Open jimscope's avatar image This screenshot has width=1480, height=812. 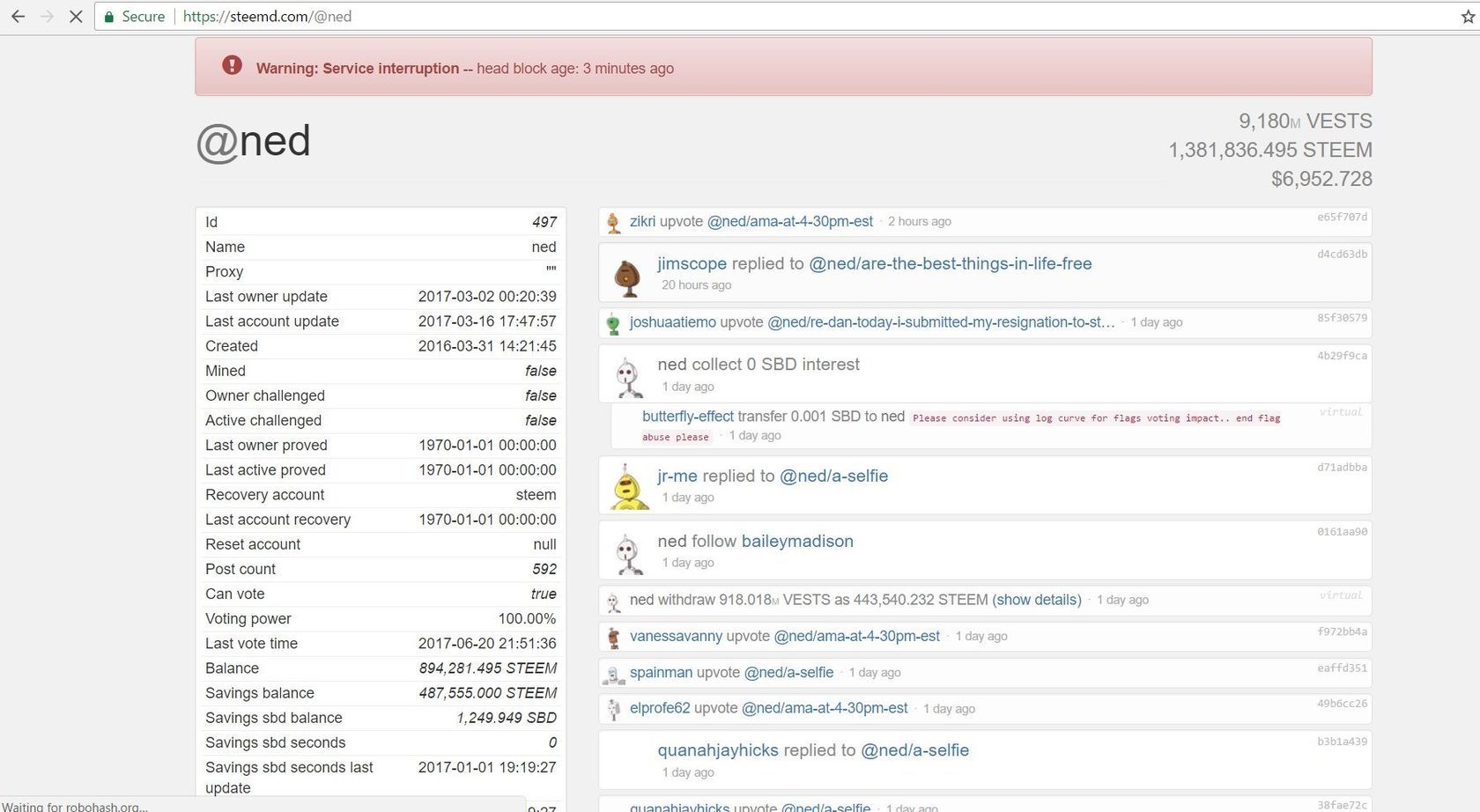627,277
